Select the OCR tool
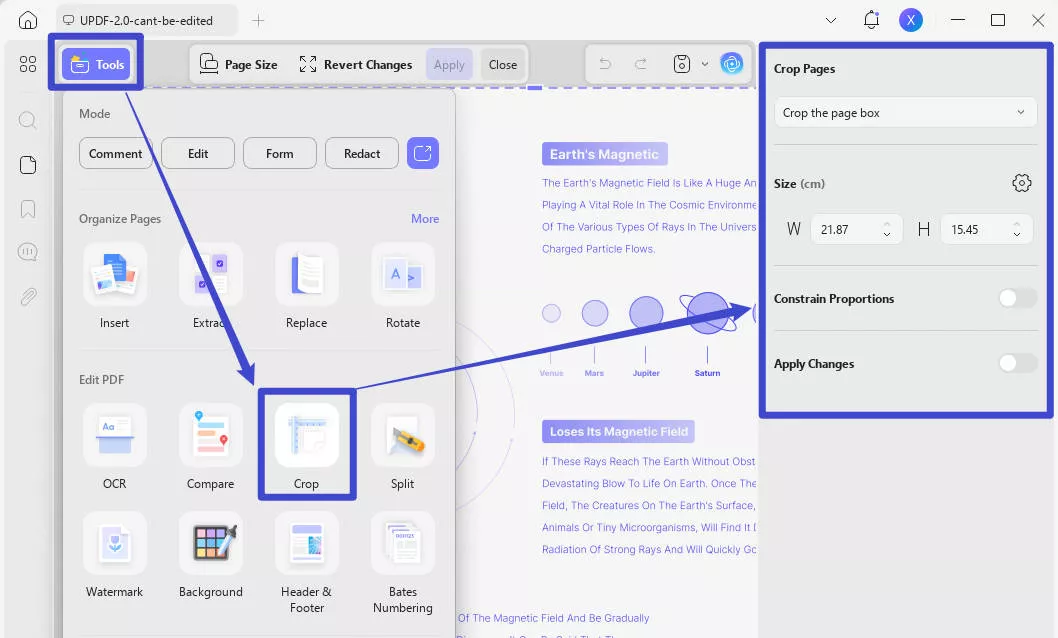This screenshot has width=1058, height=638. (x=114, y=447)
